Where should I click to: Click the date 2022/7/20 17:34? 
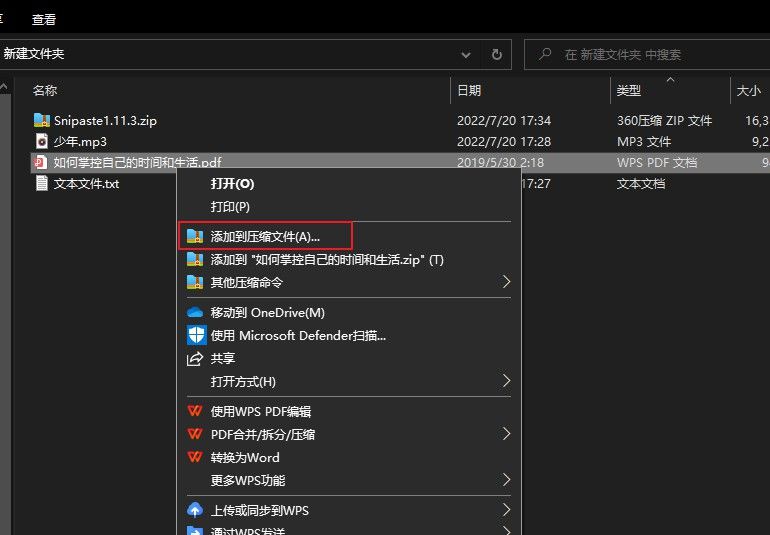[504, 120]
